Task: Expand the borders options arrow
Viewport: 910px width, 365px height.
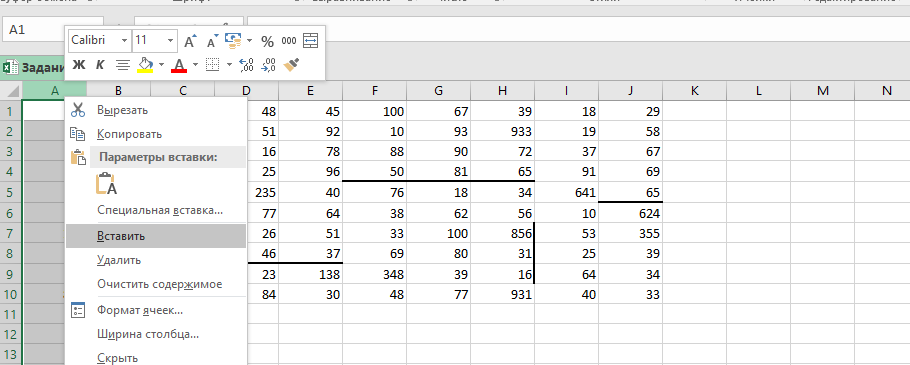Action: tap(229, 65)
